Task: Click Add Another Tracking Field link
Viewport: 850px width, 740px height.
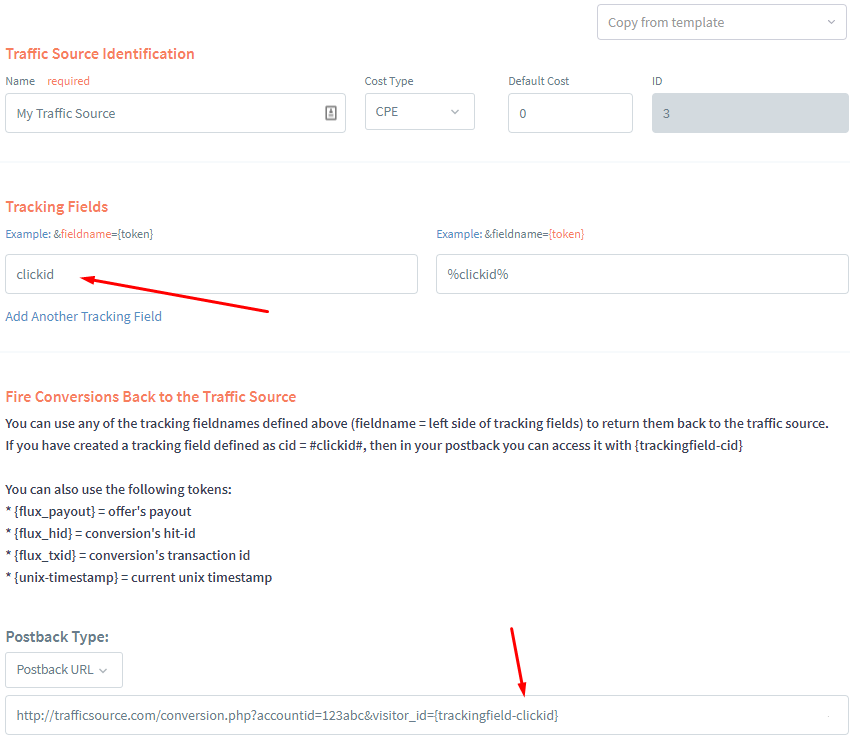Action: (x=83, y=316)
